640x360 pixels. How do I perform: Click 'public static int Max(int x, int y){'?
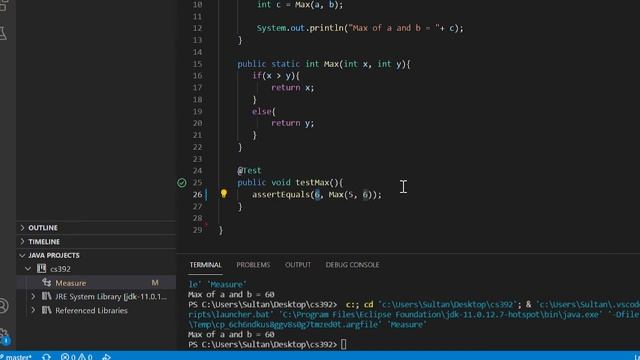[324, 64]
